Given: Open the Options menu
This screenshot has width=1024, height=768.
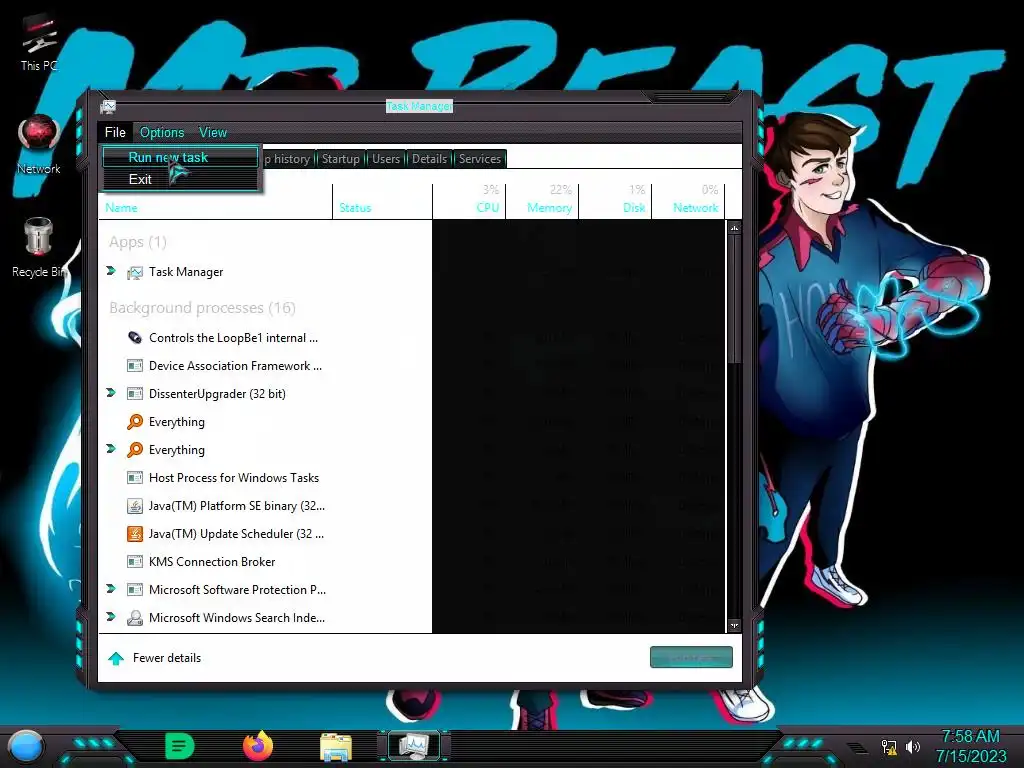Looking at the screenshot, I should [162, 133].
